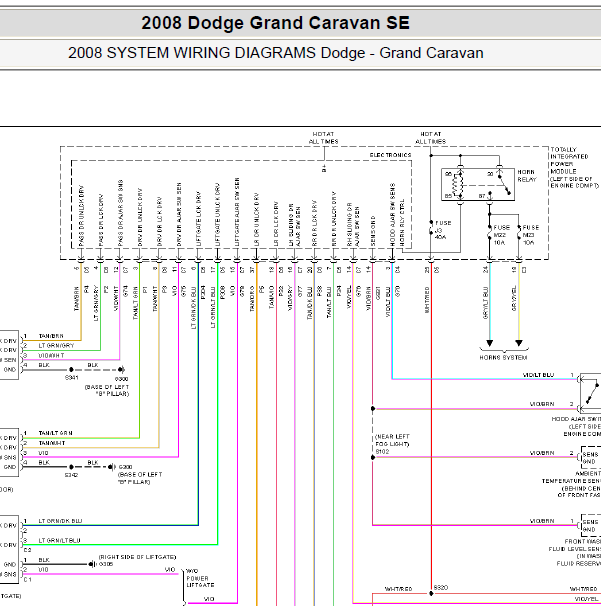Click the '(RIGHT SIDE OF LIFTGATE)' note
The height and width of the screenshot is (606, 601).
coord(137,557)
